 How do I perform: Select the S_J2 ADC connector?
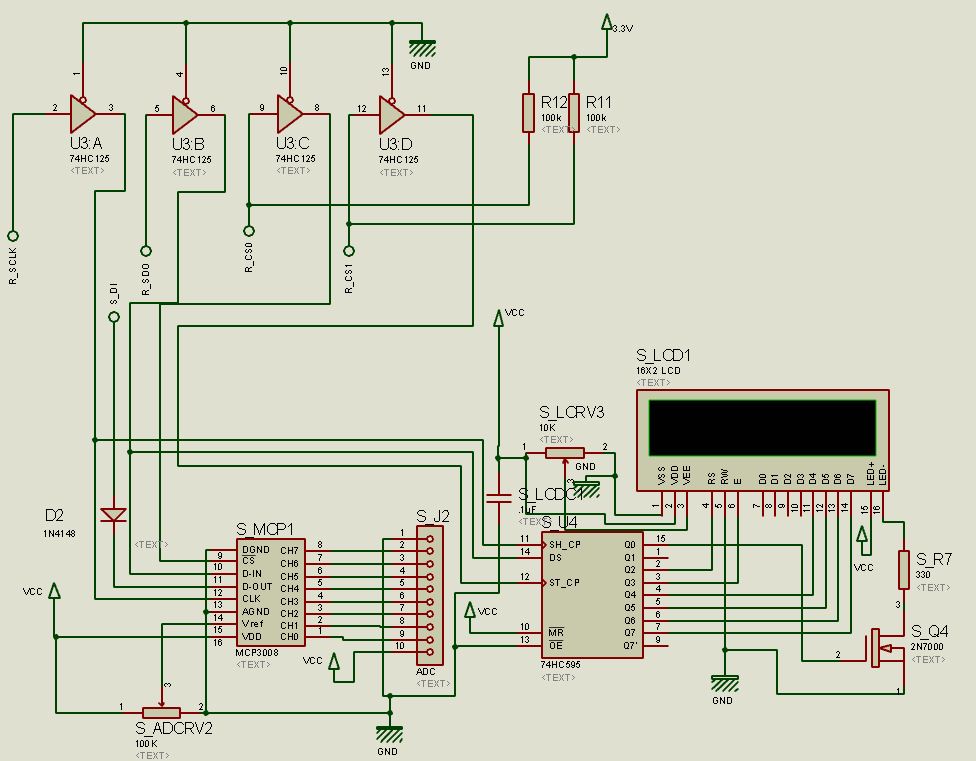point(430,595)
